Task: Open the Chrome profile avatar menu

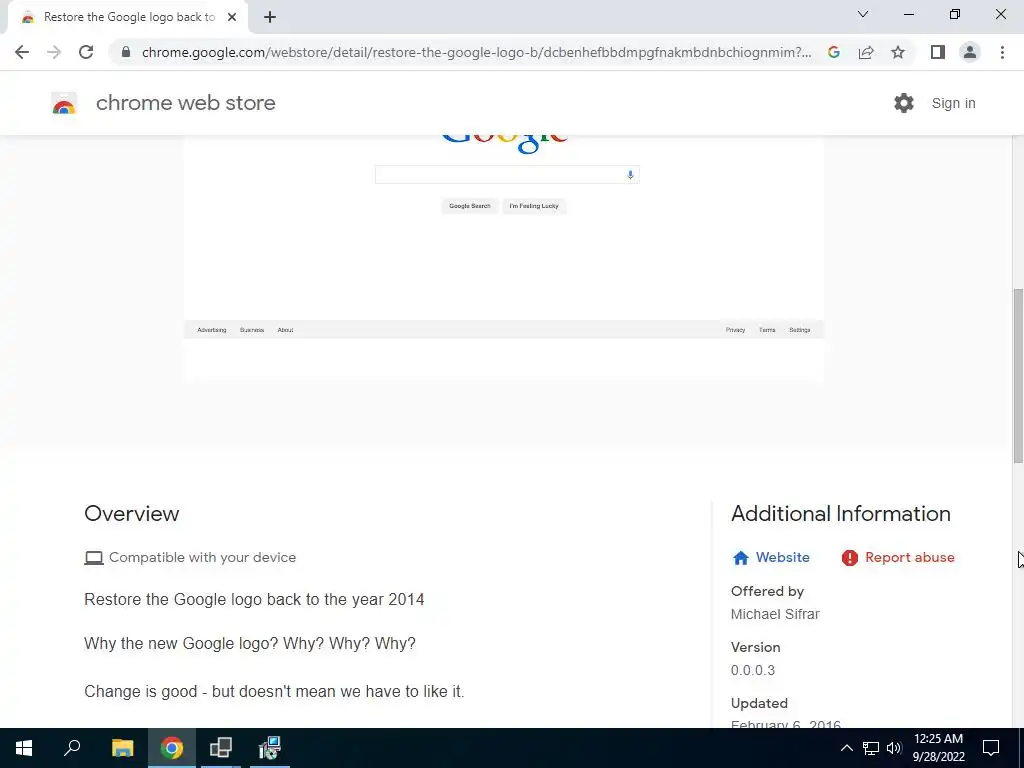Action: pos(970,52)
